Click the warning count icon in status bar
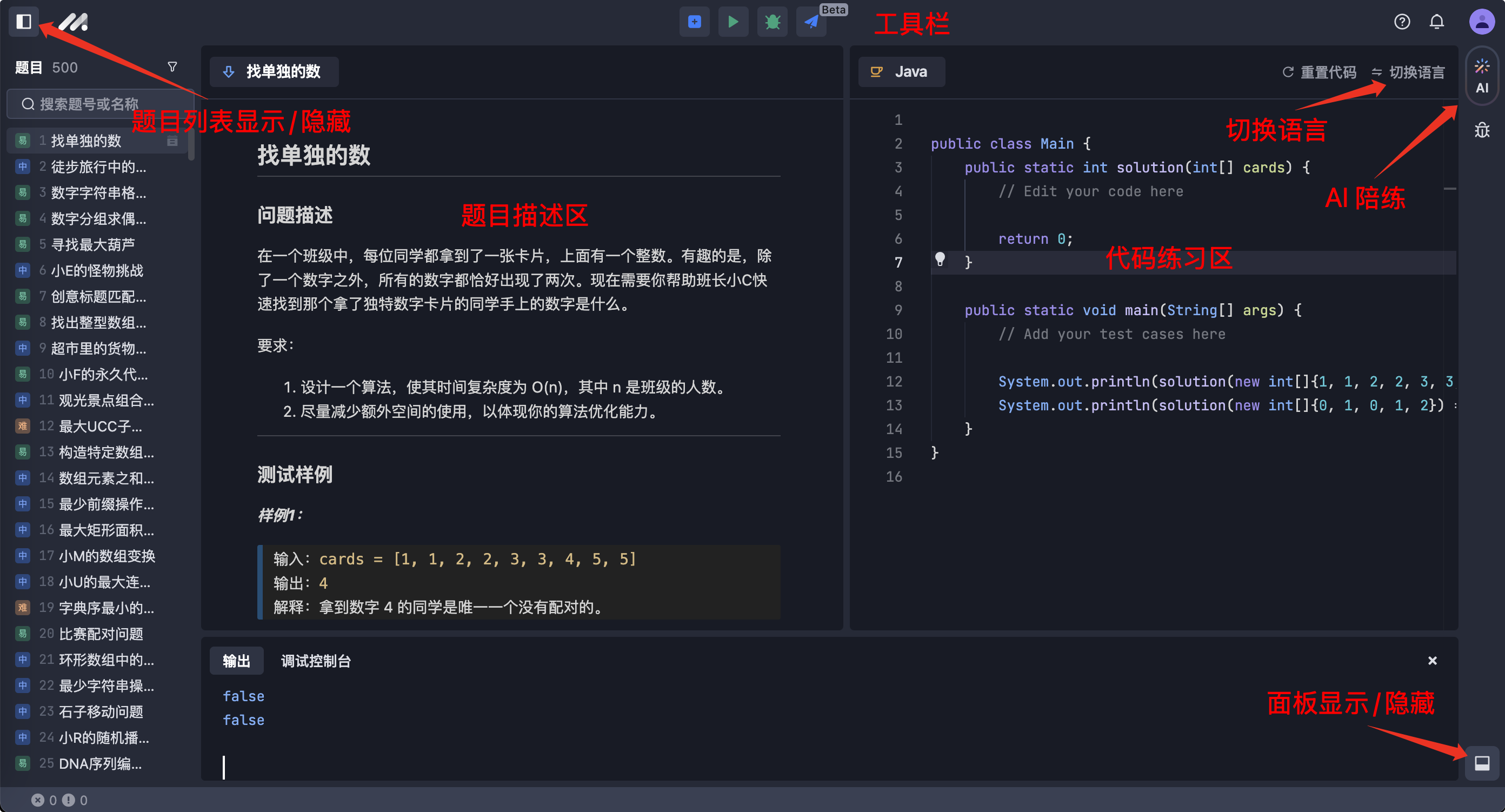 pyautogui.click(x=68, y=800)
